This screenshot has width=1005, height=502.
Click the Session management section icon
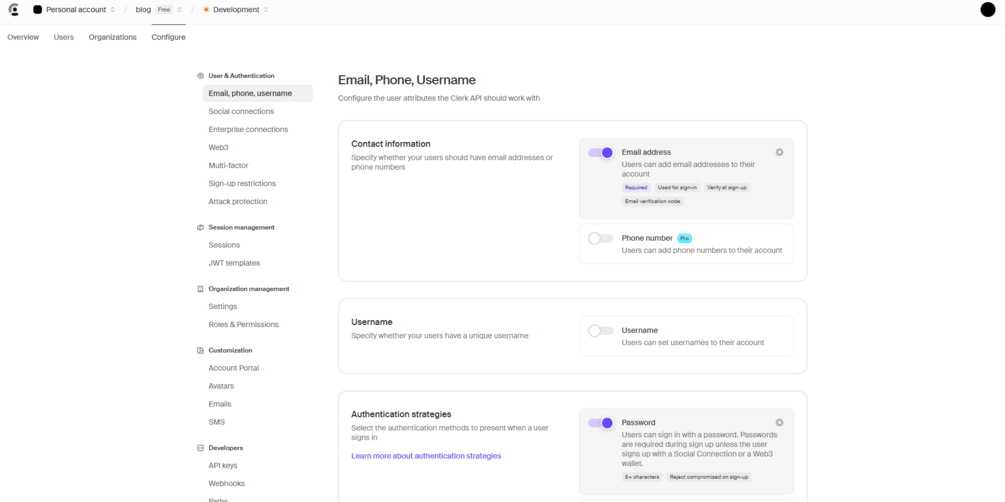[200, 227]
